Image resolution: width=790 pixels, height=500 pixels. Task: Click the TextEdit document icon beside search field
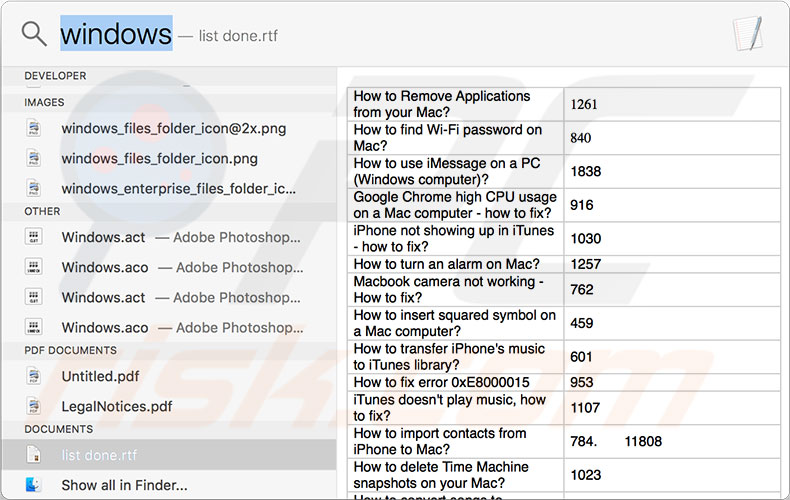coord(748,33)
